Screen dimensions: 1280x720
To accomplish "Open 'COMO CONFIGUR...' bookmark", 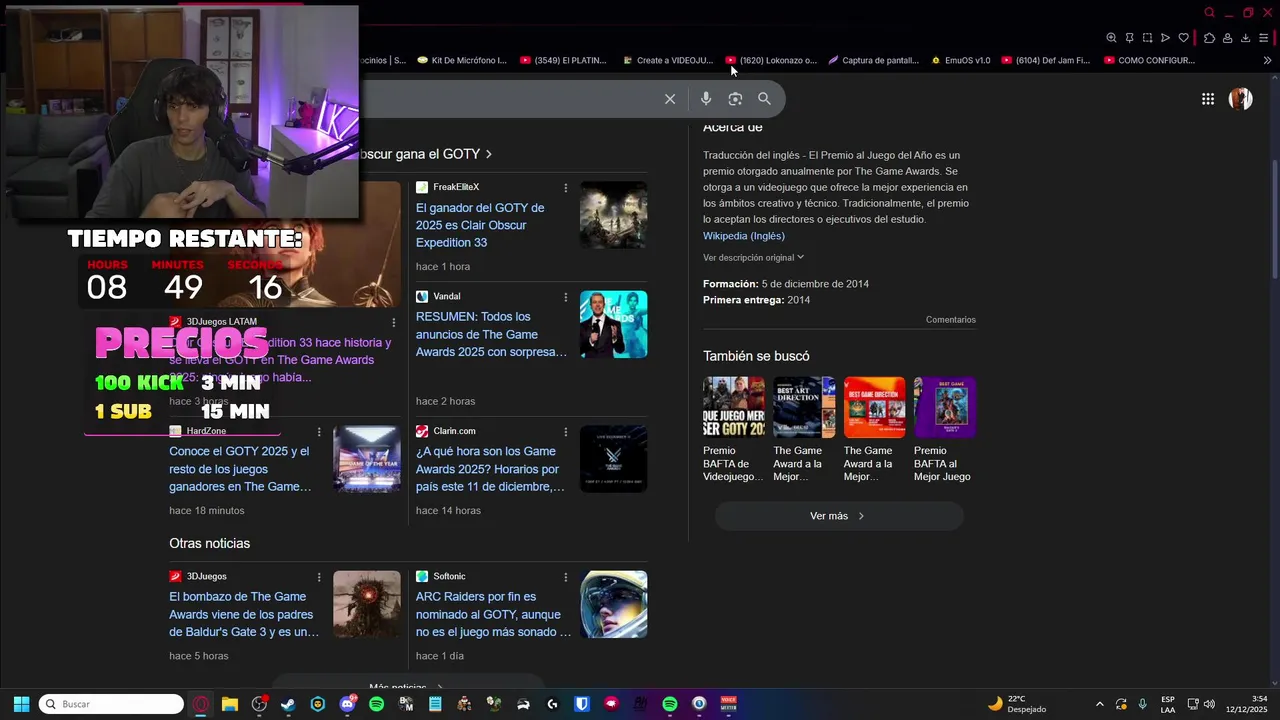I will pos(1149,60).
